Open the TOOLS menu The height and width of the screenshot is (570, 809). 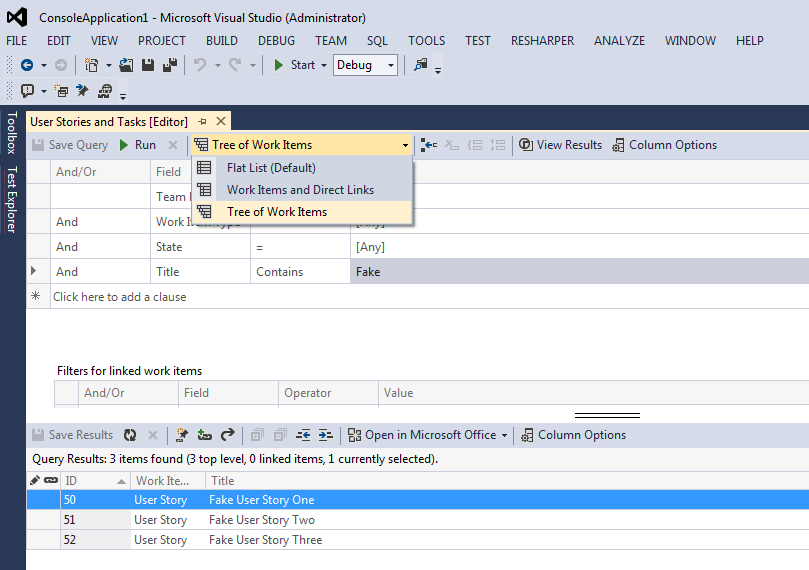[426, 41]
